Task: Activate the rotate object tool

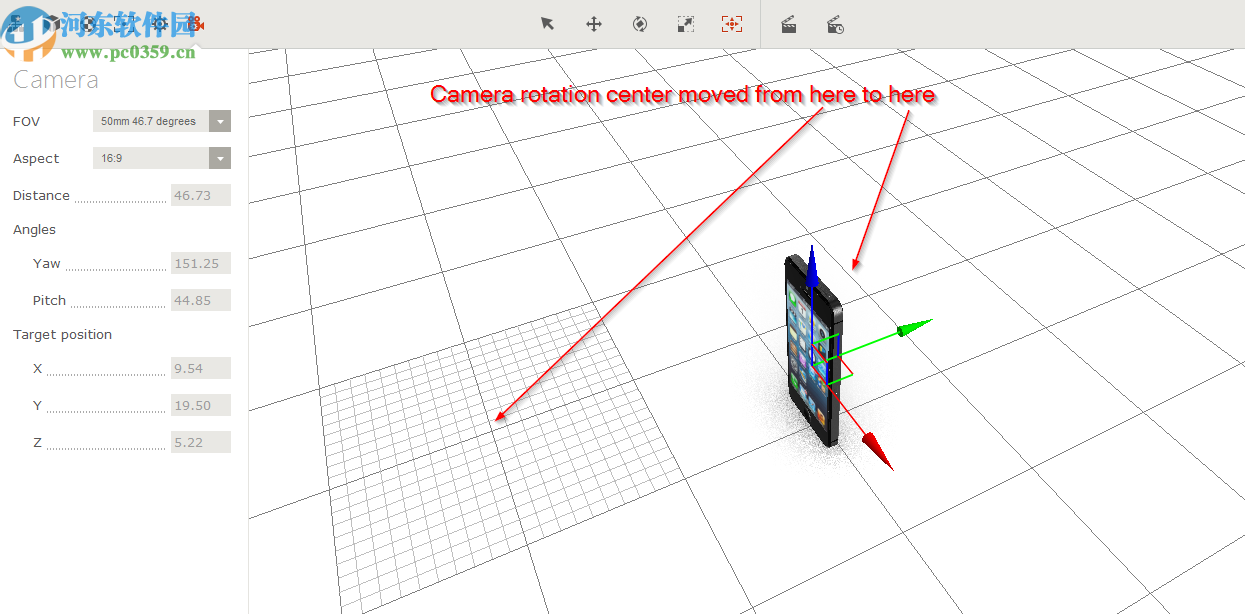Action: point(640,24)
